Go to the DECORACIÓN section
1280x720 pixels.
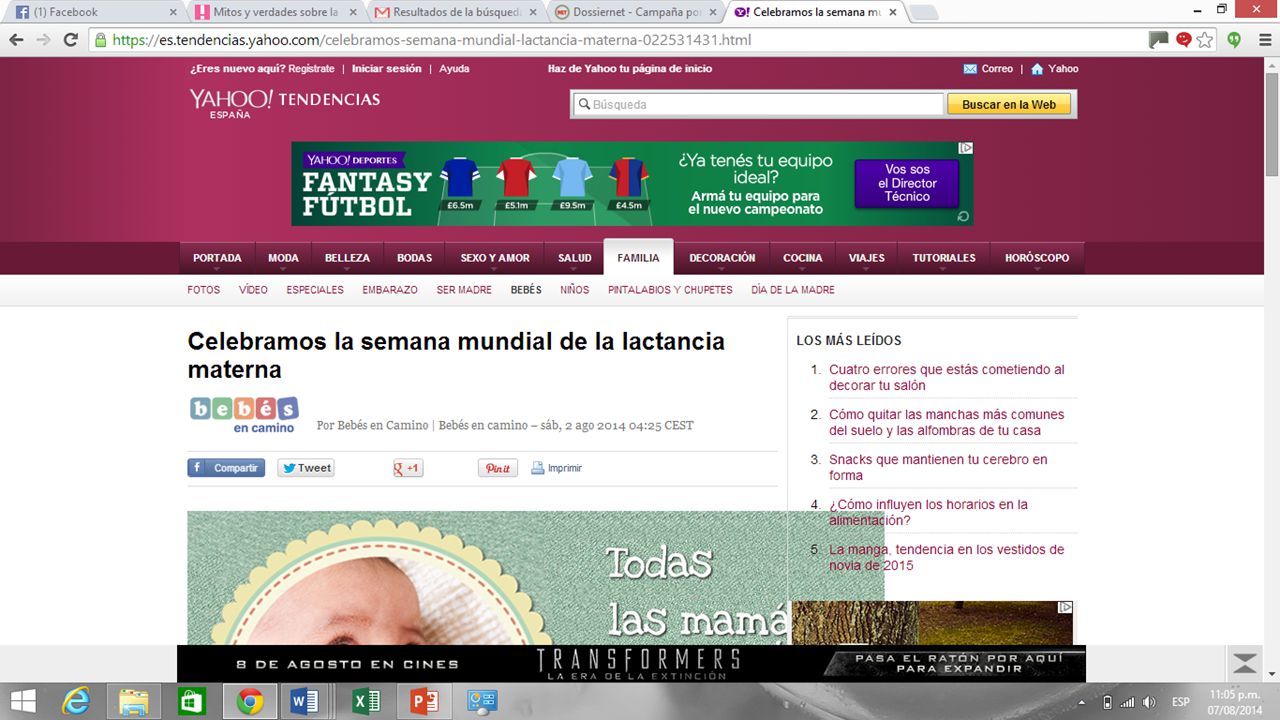click(722, 258)
